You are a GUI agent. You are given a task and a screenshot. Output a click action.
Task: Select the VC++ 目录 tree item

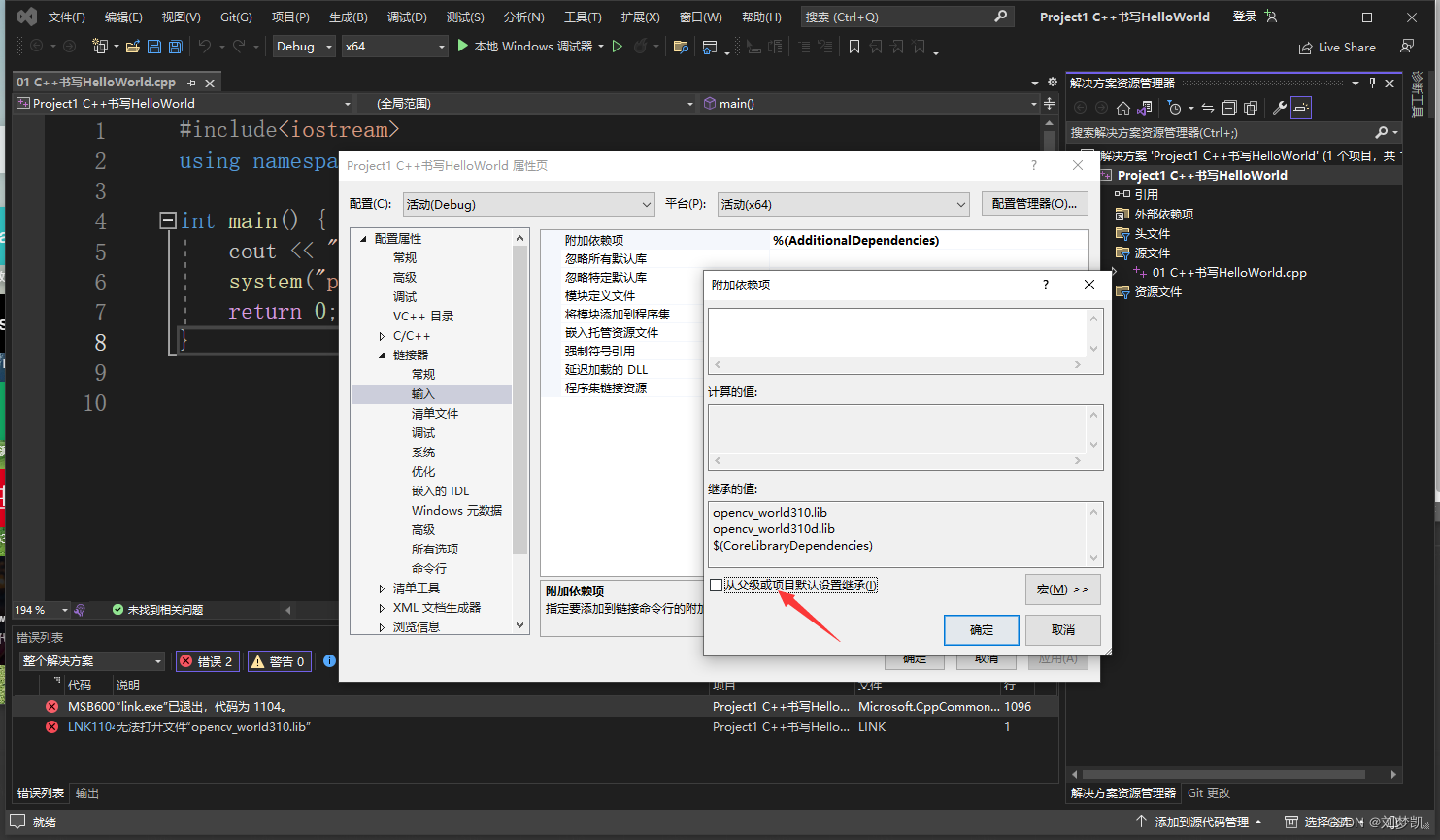click(423, 317)
